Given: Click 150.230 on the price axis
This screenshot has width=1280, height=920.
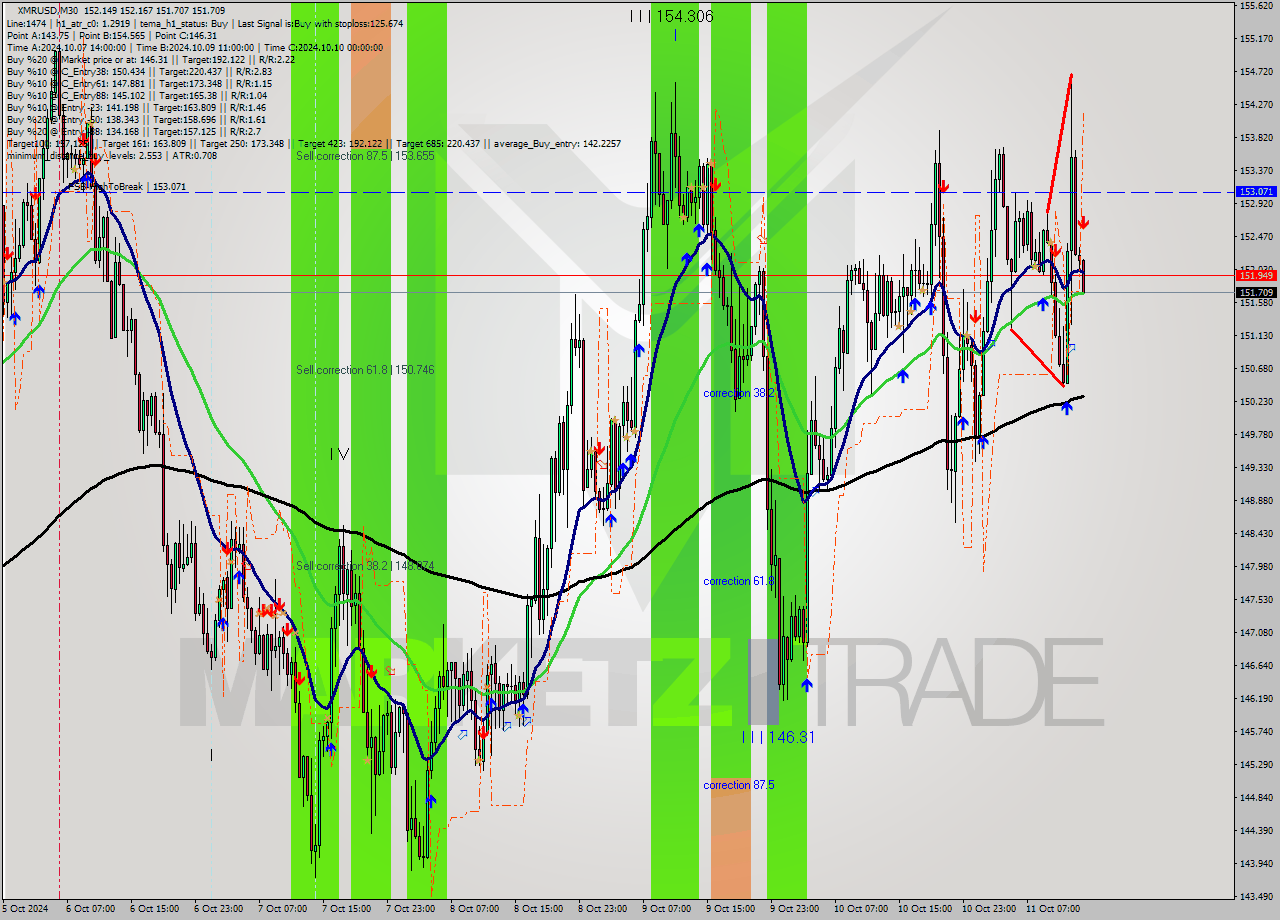Looking at the screenshot, I should click(x=1256, y=402).
